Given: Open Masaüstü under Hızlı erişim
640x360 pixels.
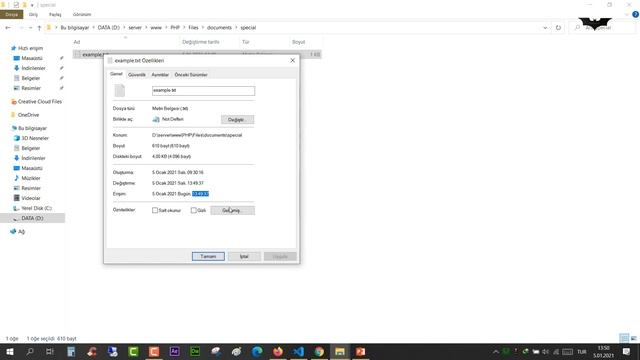Looking at the screenshot, I should pos(32,58).
